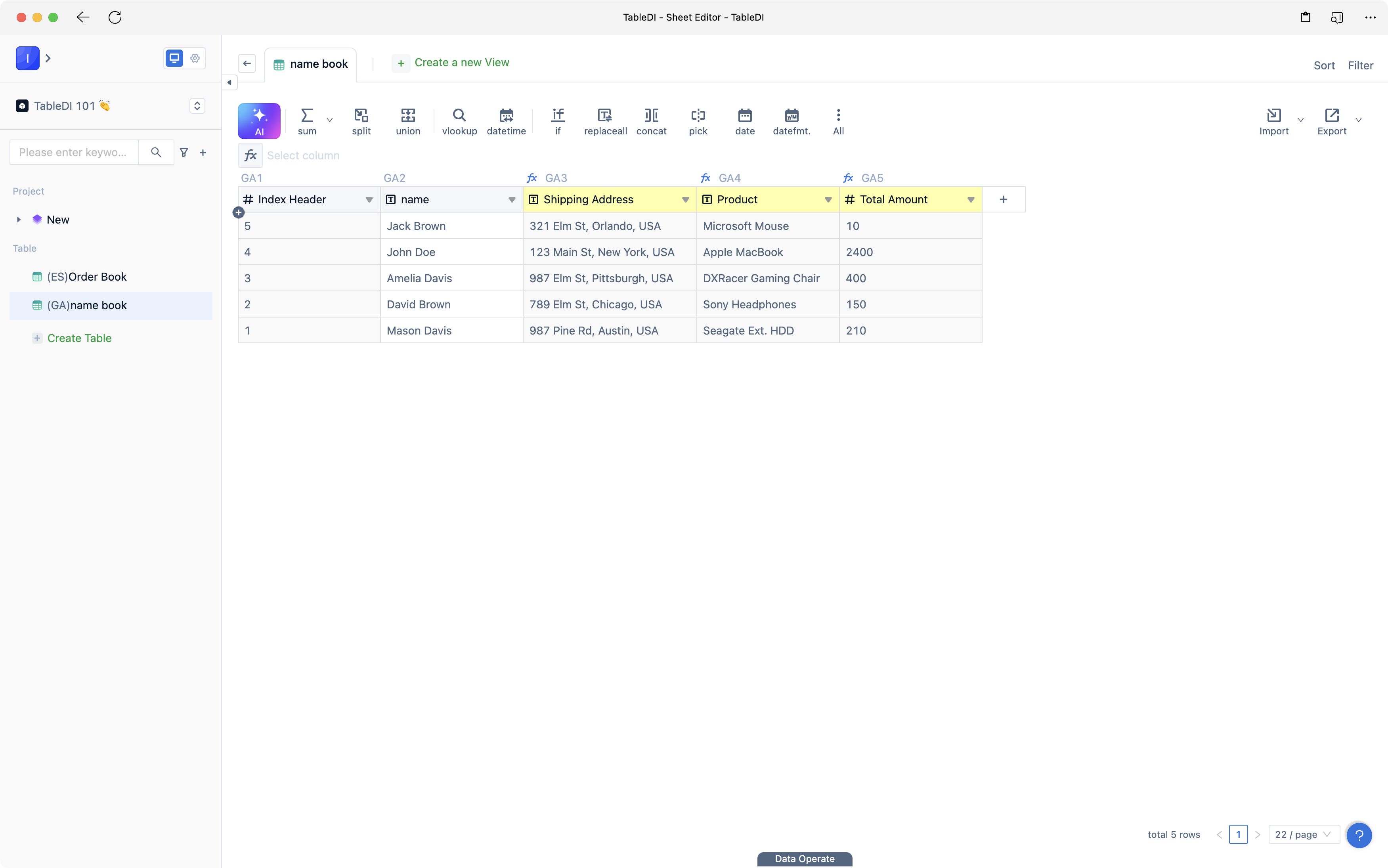The image size is (1388, 868).
Task: Show All functions menu
Action: tap(838, 122)
